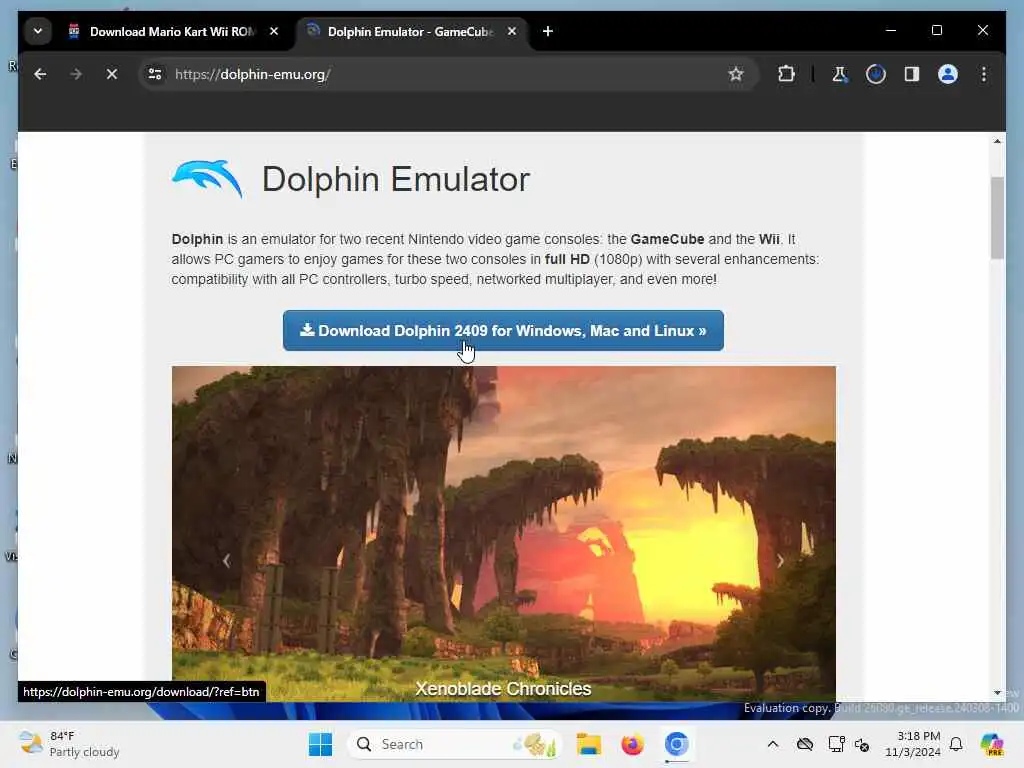
Task: Stop the page from loading
Action: coord(112,74)
